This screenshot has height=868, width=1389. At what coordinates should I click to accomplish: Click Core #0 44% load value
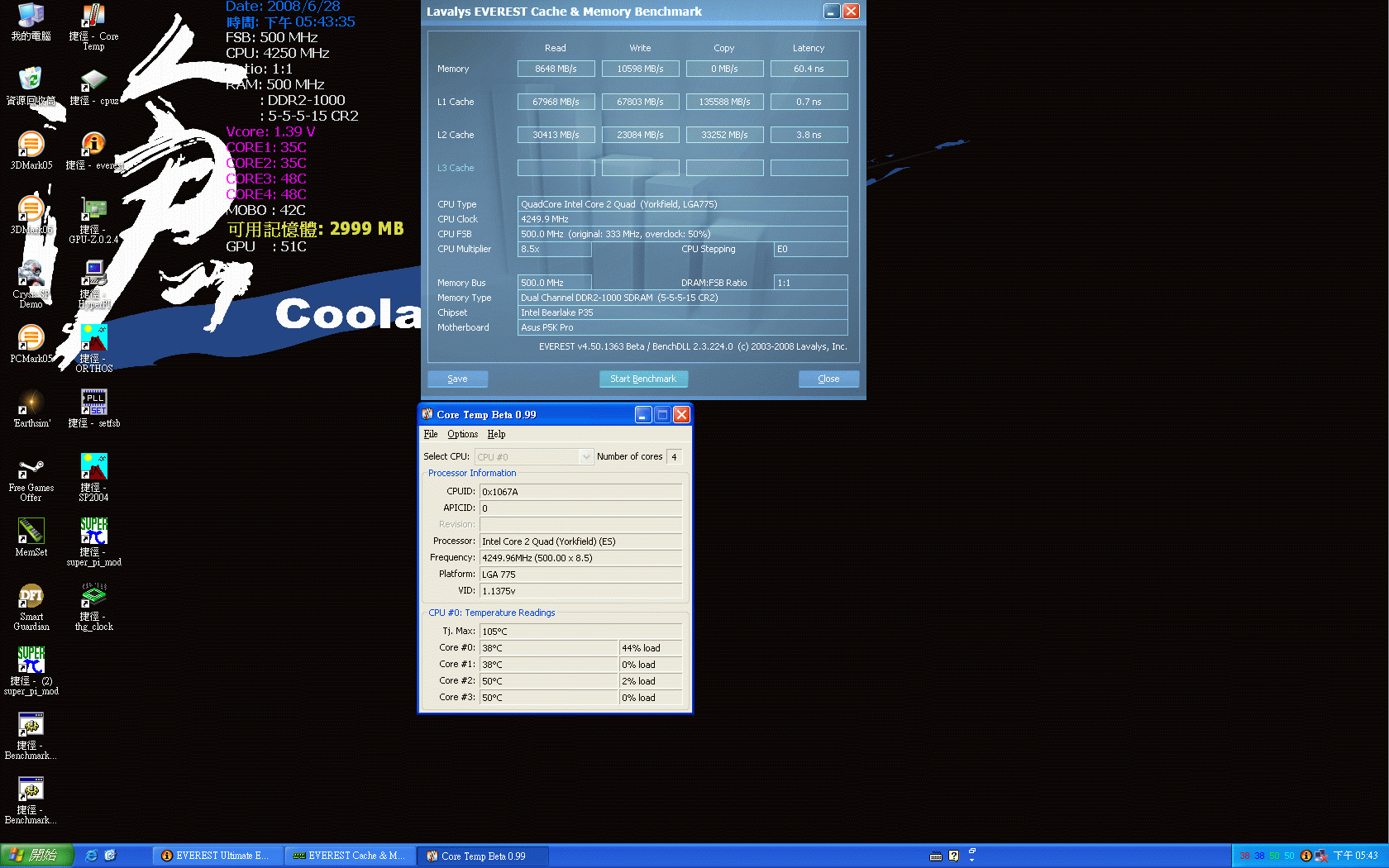pyautogui.click(x=651, y=648)
